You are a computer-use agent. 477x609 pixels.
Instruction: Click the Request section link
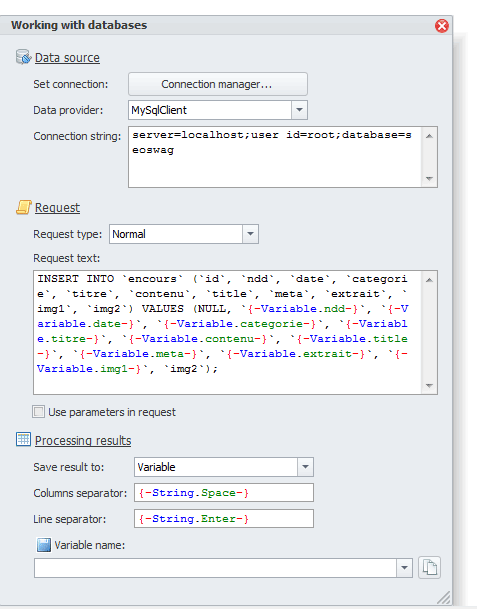coord(57,208)
